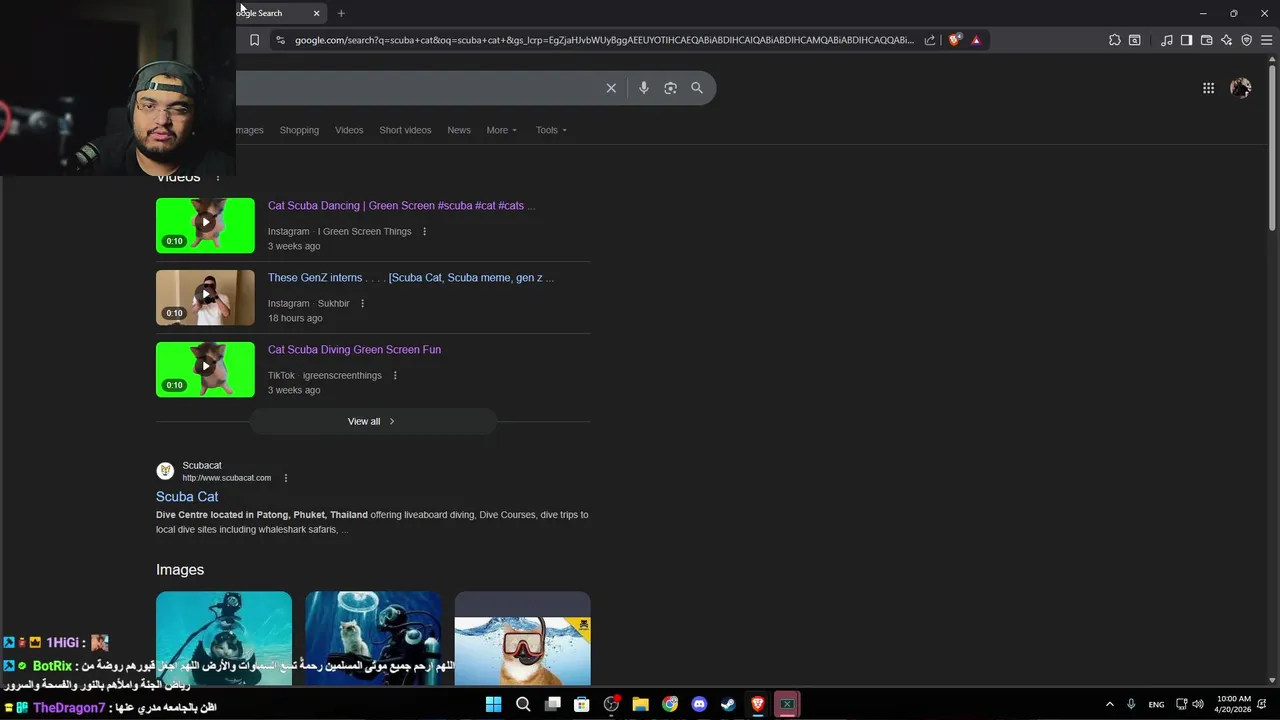Open the Brave main hamburger menu
Image resolution: width=1280 pixels, height=720 pixels.
(1267, 40)
